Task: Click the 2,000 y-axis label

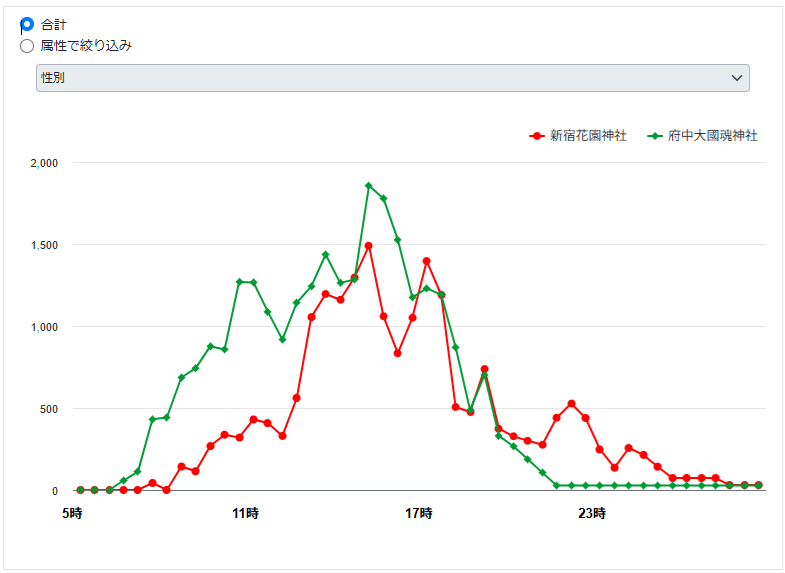Action: click(45, 163)
